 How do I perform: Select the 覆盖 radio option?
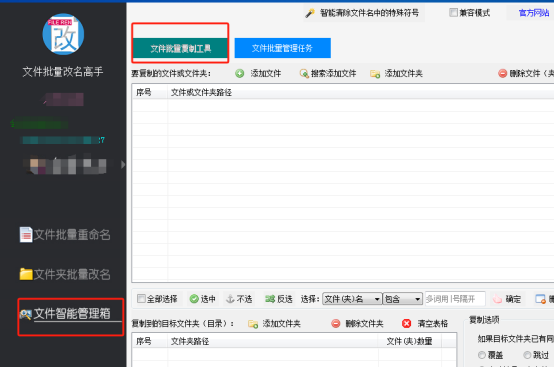482,355
